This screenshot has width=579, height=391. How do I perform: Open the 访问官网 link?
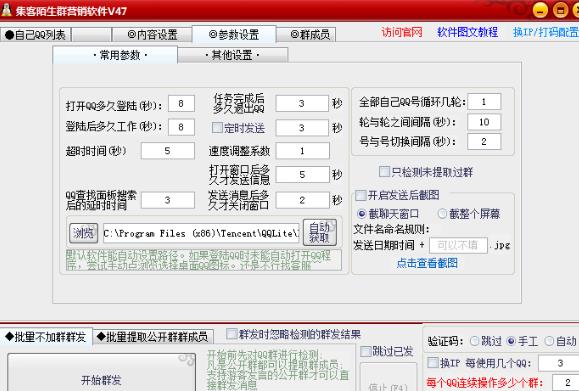(402, 32)
